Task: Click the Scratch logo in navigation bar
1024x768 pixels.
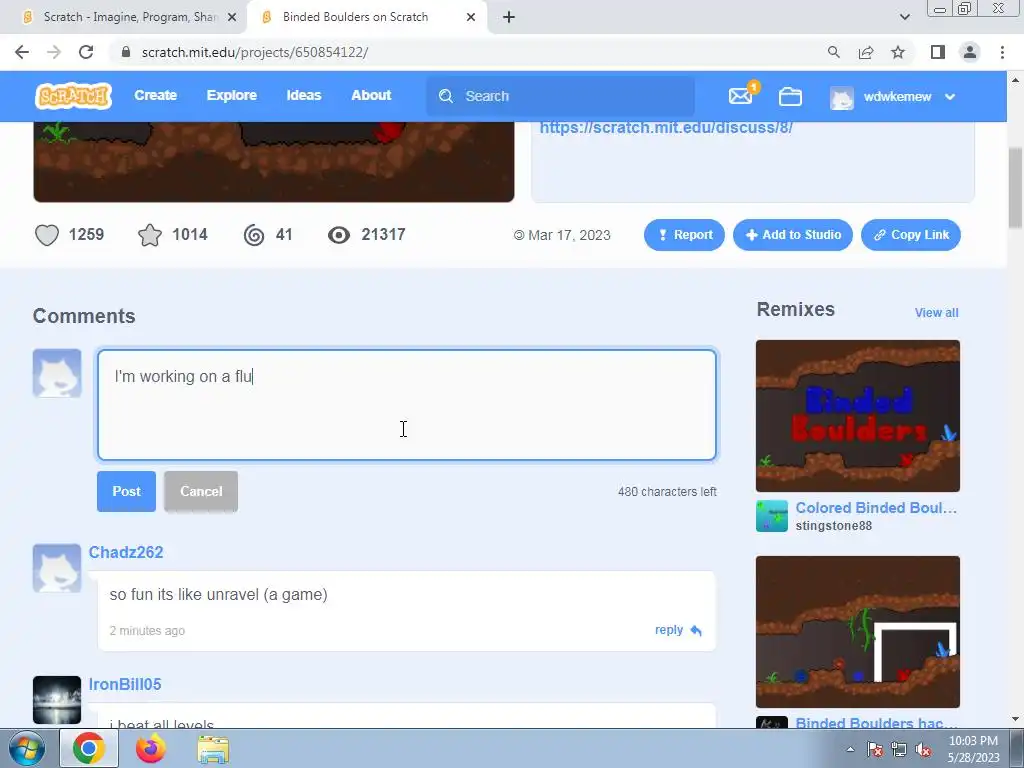Action: point(73,96)
